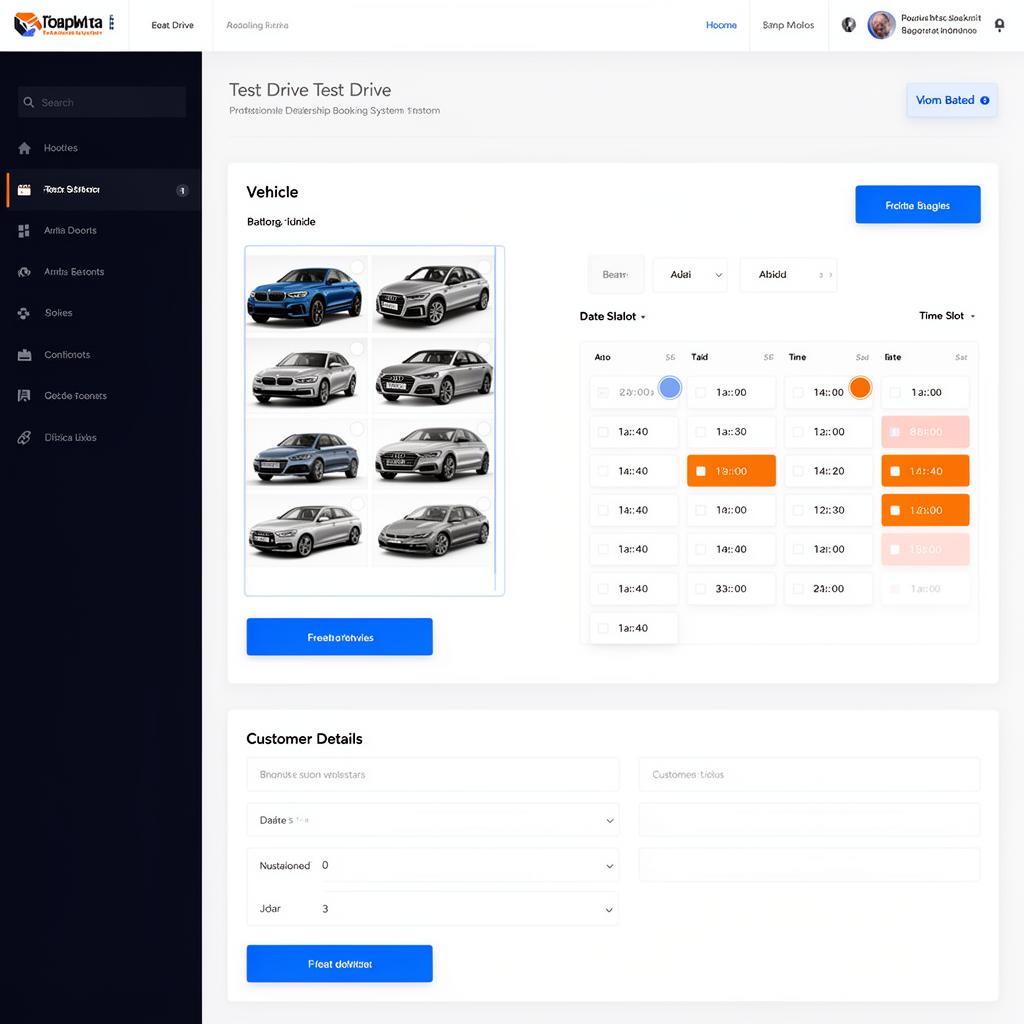1024x1024 pixels.
Task: Go to Hoome in top navigation
Action: coord(721,25)
